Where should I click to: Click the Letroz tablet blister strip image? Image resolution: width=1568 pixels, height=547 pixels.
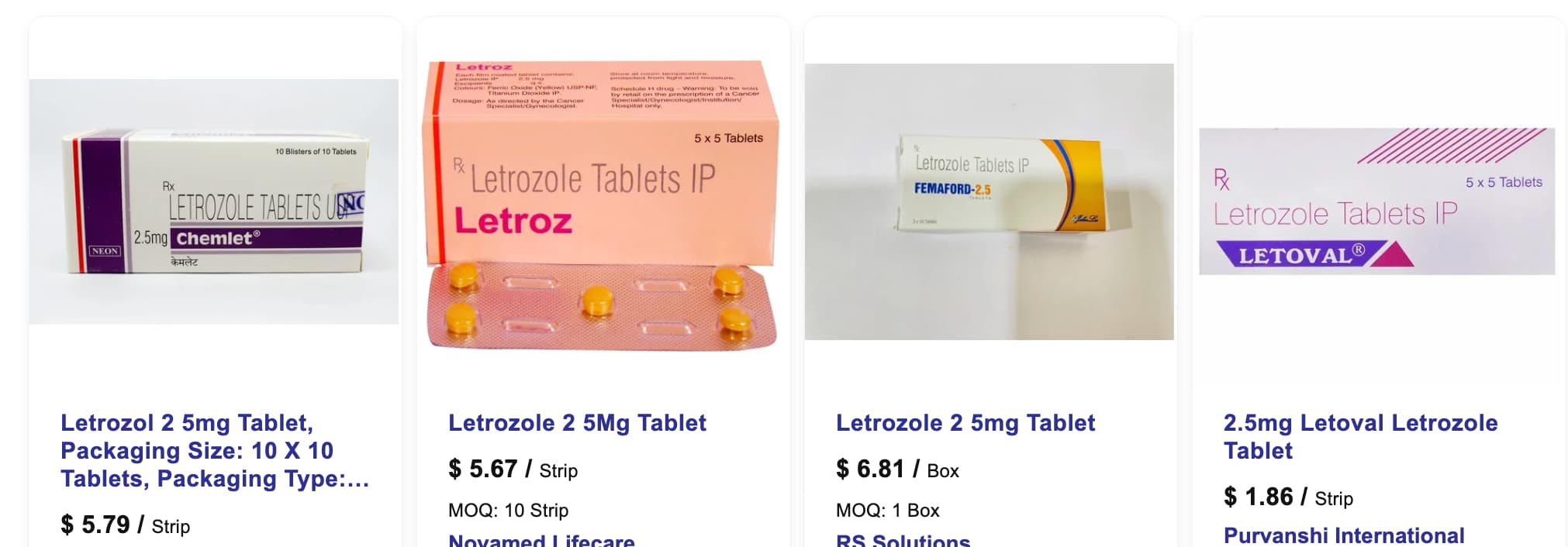click(602, 307)
